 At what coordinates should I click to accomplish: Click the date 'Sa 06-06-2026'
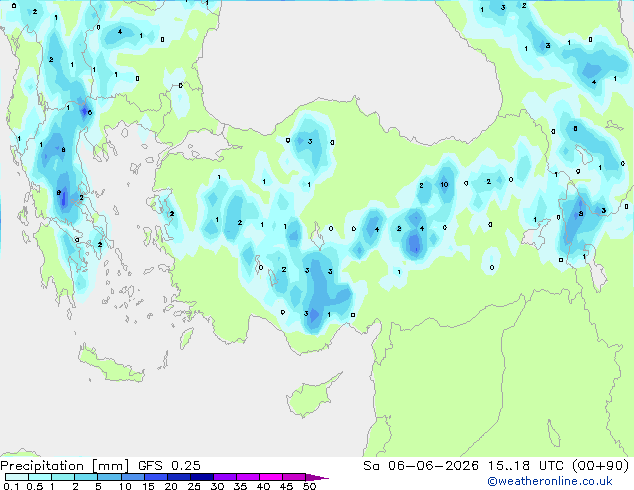[421, 466]
